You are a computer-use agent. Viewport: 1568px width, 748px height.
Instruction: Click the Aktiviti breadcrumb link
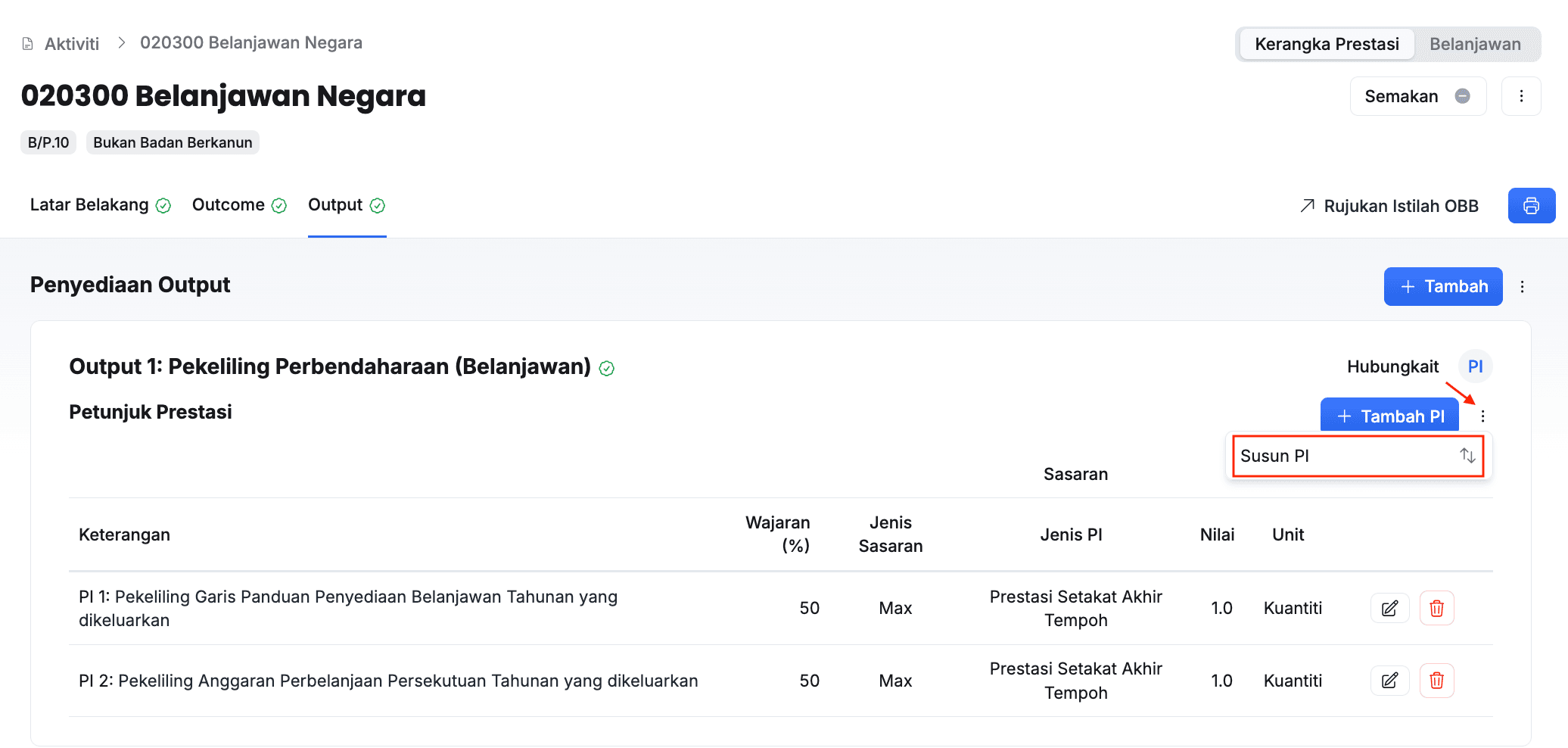point(71,44)
